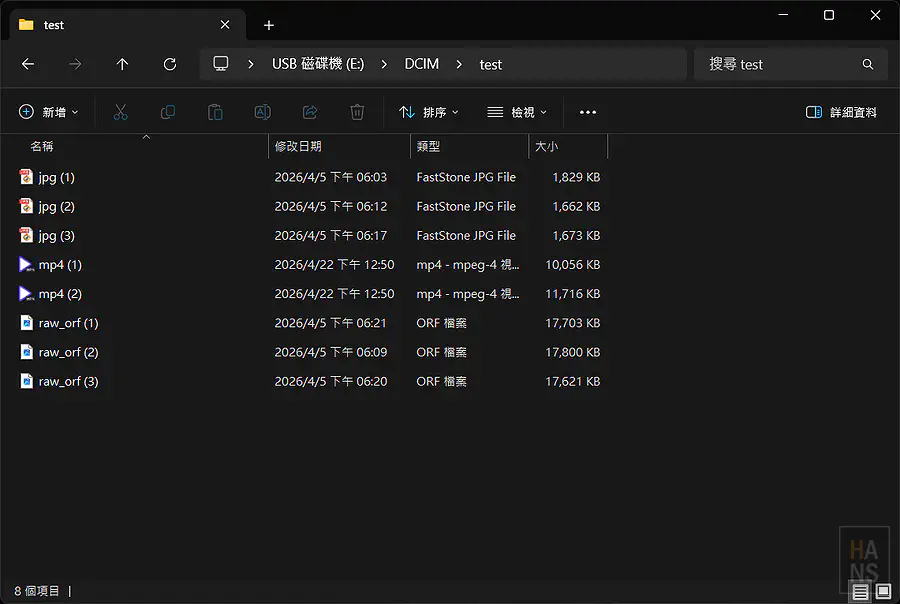The width and height of the screenshot is (900, 604).
Task: Click the Copy icon
Action: point(167,112)
